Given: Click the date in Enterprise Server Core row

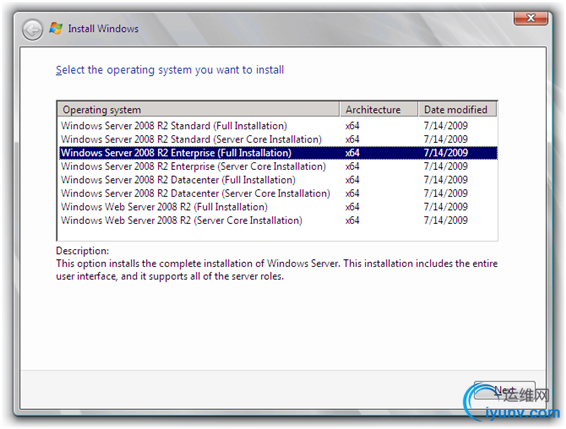Looking at the screenshot, I should 446,166.
